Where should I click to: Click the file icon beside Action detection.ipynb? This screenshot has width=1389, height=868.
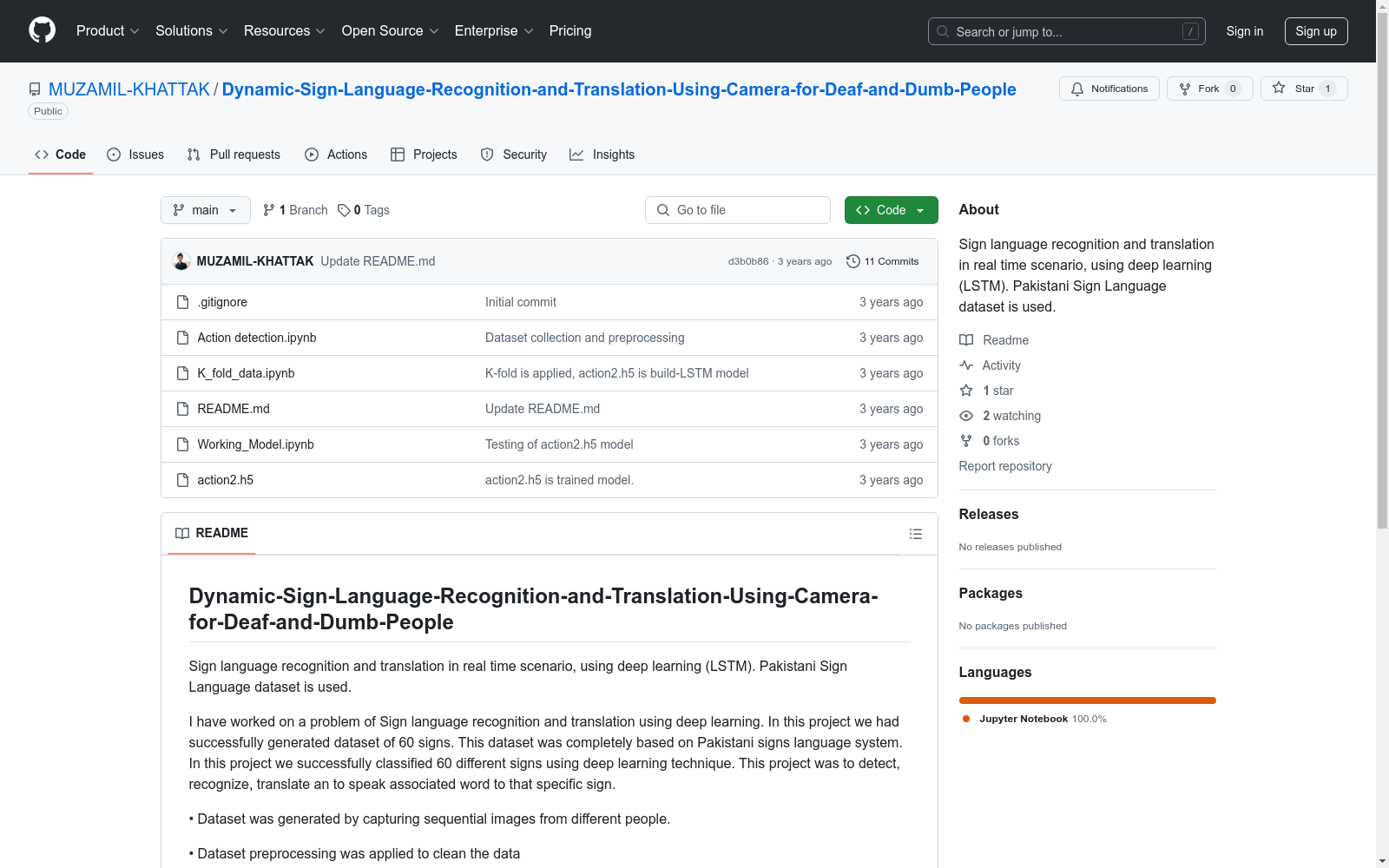click(x=182, y=338)
